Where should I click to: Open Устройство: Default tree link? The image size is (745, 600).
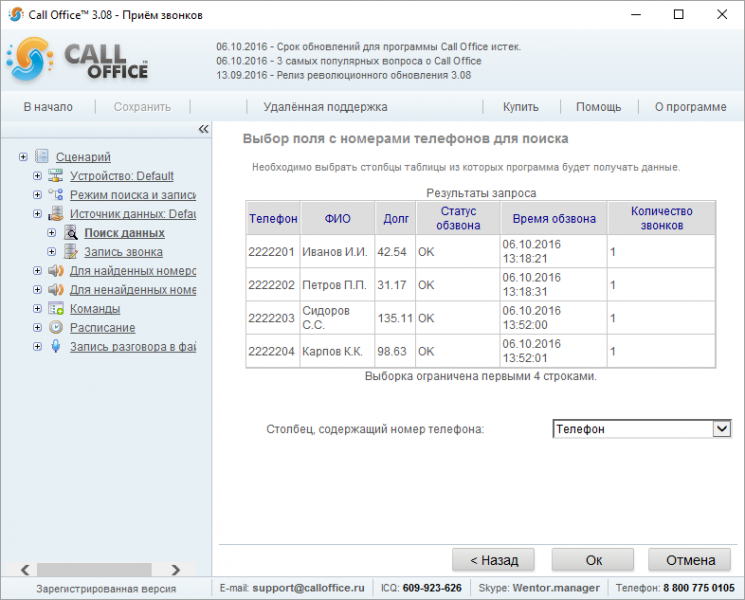pyautogui.click(x=122, y=176)
